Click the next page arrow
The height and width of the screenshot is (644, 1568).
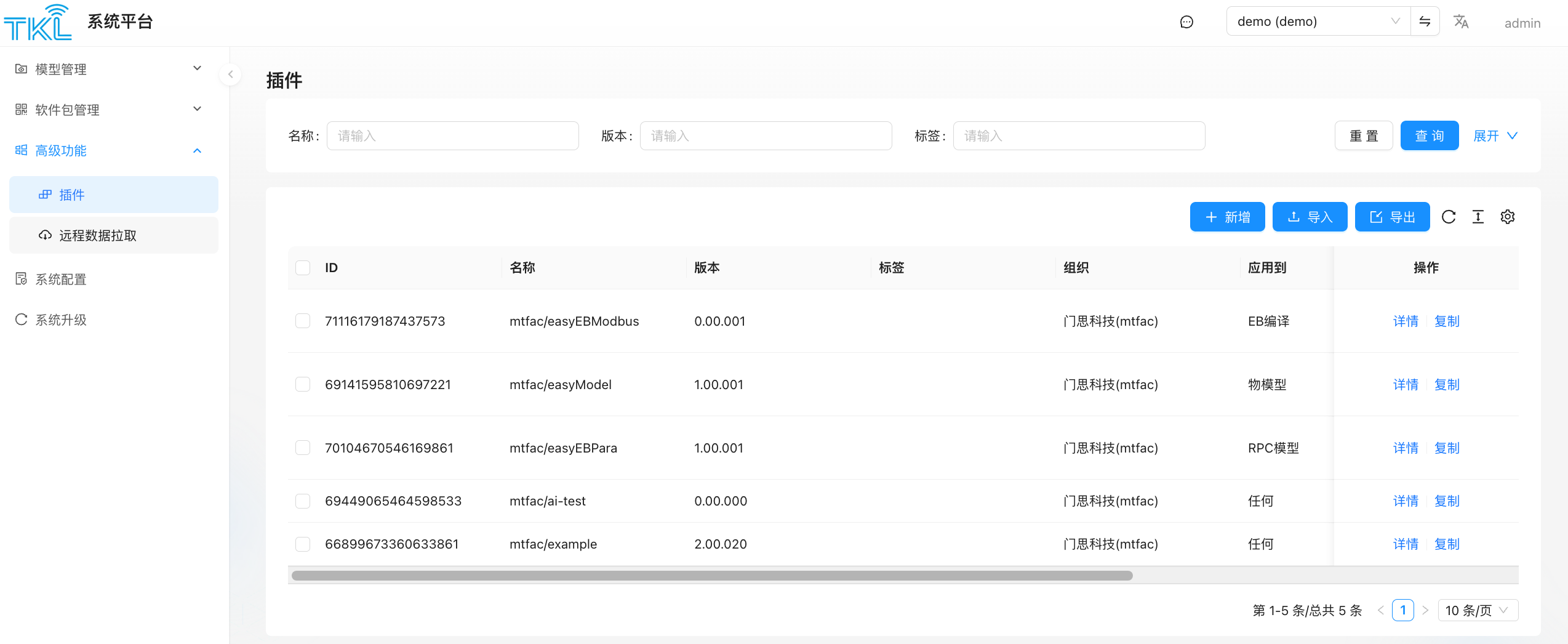(1425, 610)
